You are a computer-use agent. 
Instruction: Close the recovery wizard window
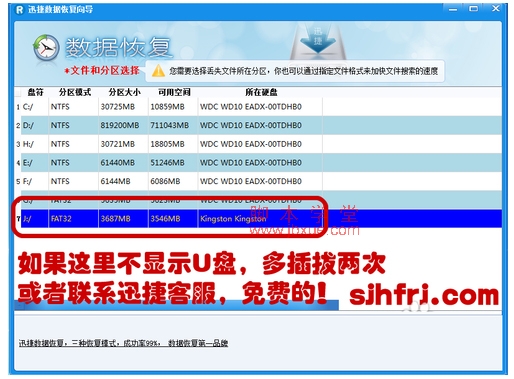(496, 8)
